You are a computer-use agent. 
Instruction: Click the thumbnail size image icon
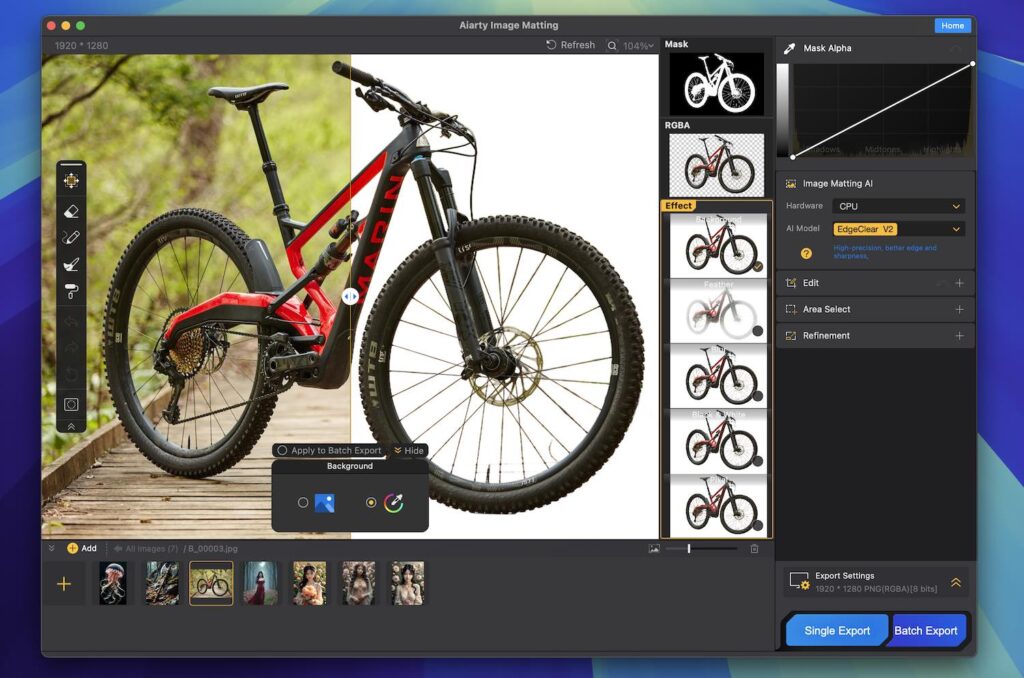point(654,549)
